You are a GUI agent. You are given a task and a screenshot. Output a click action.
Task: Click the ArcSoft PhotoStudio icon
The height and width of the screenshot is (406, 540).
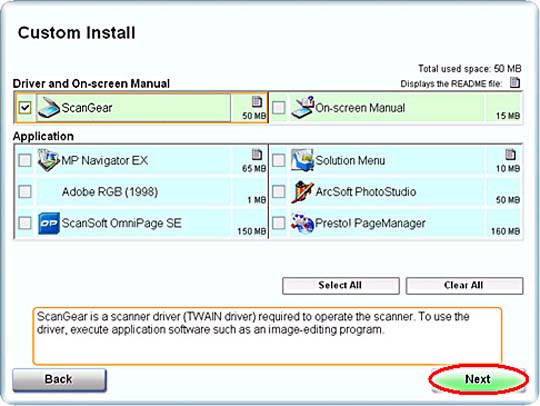[302, 191]
